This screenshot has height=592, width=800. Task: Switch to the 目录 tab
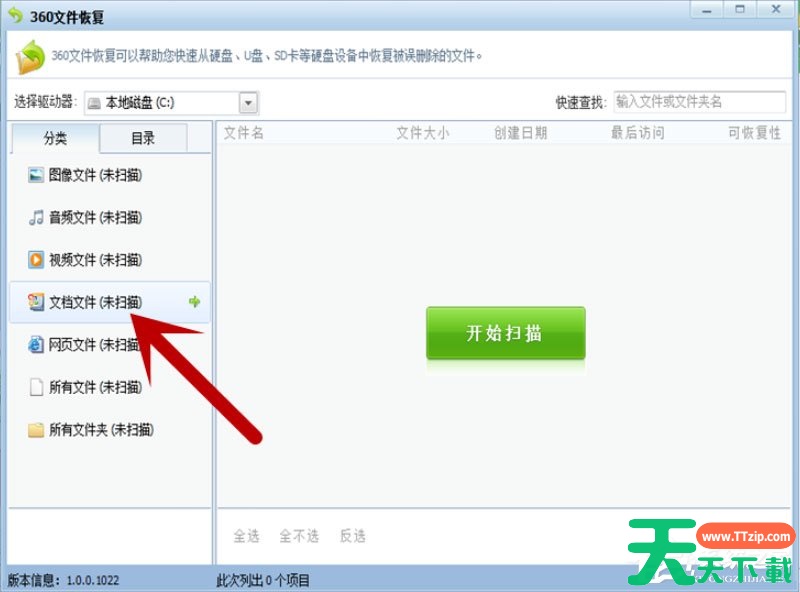pos(143,138)
